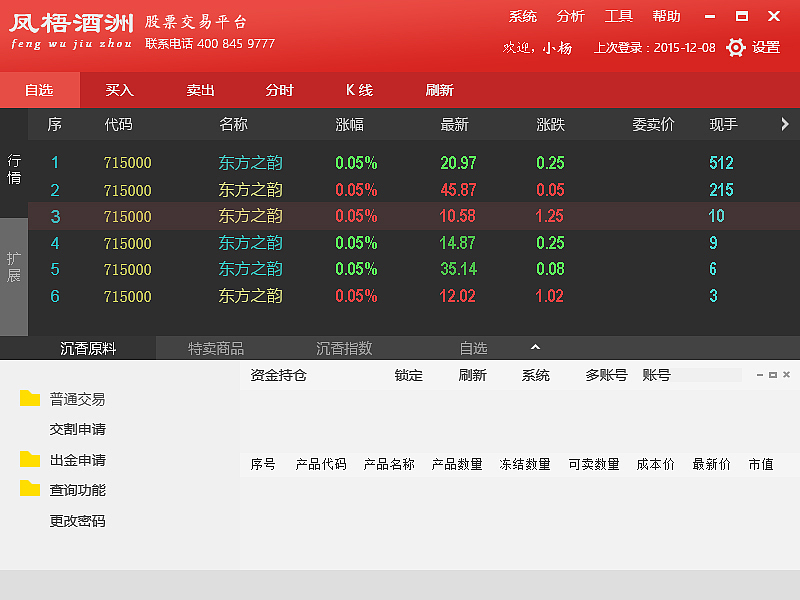Click the 出金申请 folder icon

[30, 459]
